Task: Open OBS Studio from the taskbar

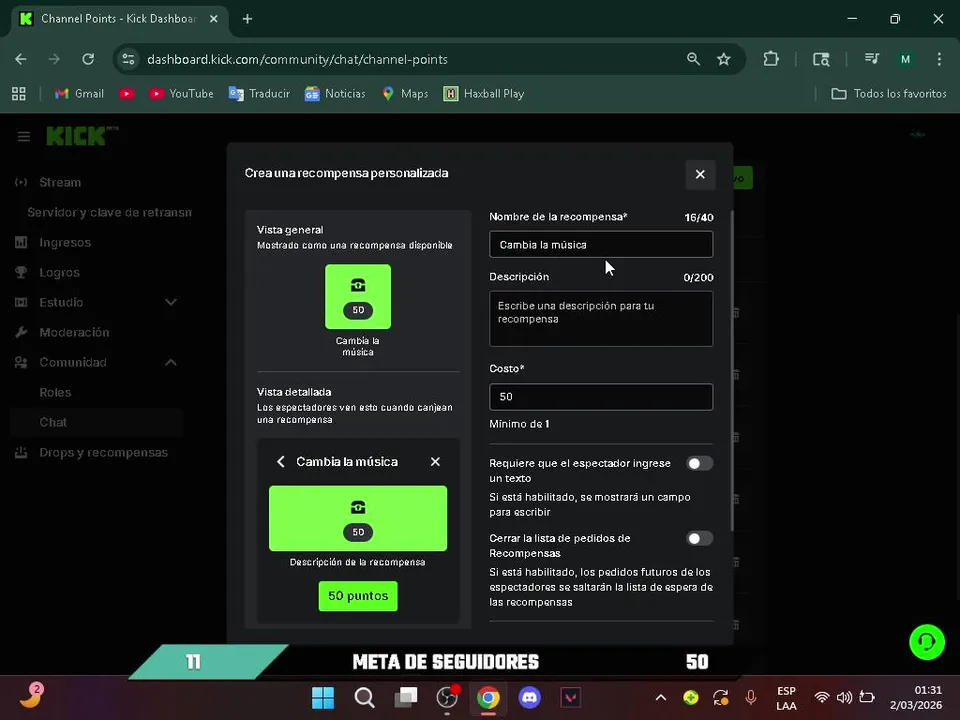Action: click(x=447, y=697)
